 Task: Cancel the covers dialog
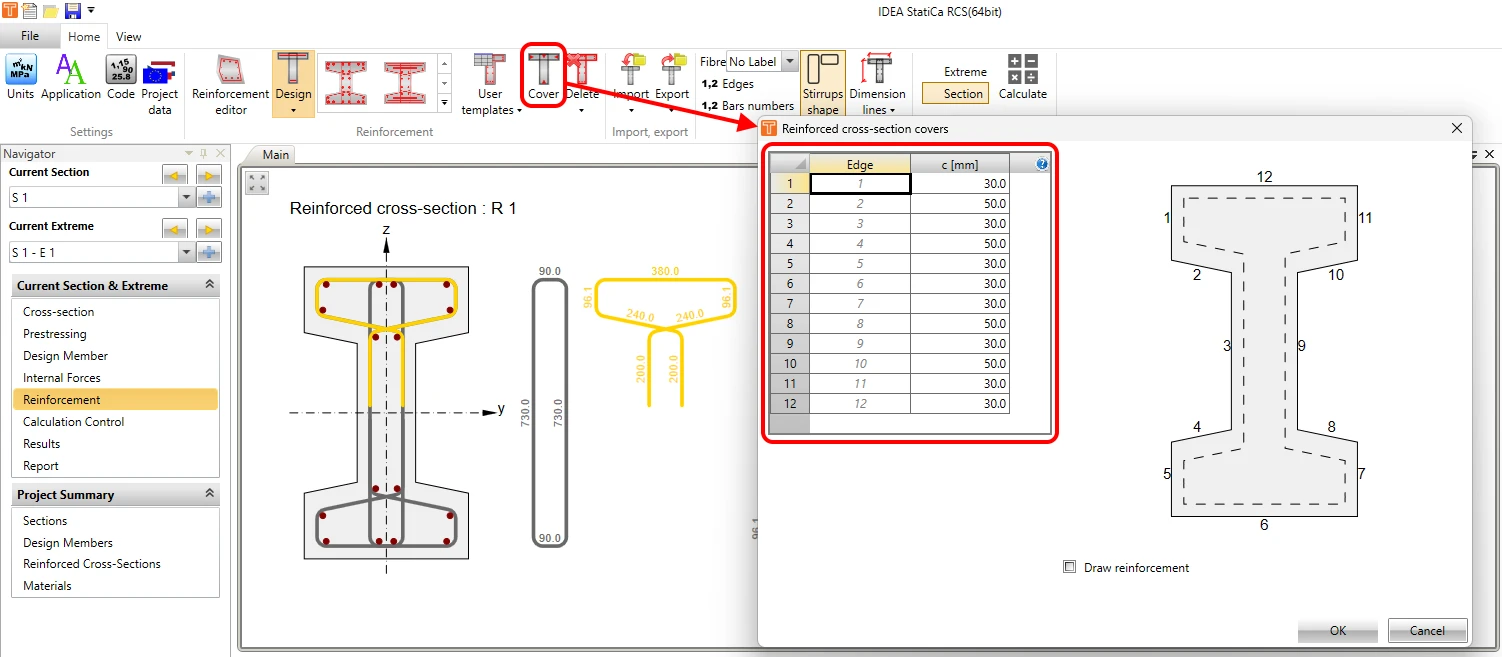point(1427,631)
